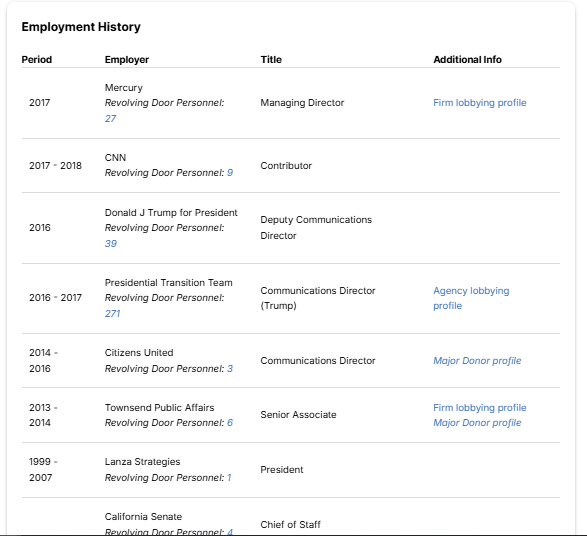Select the Employment History heading
Screen dimensions: 587x536
click(x=81, y=27)
